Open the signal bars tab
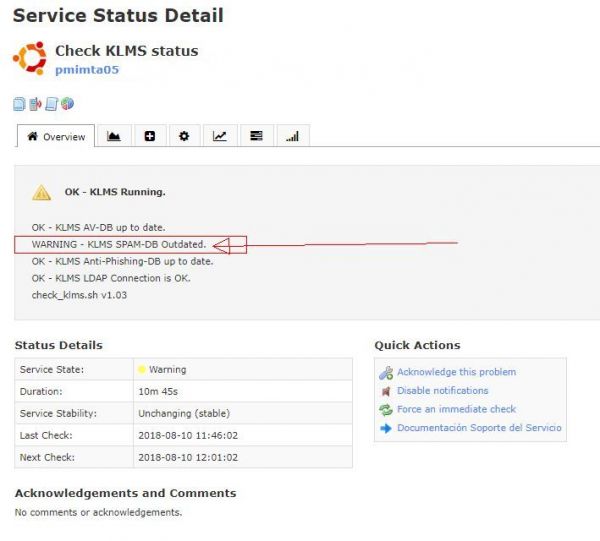 292,137
